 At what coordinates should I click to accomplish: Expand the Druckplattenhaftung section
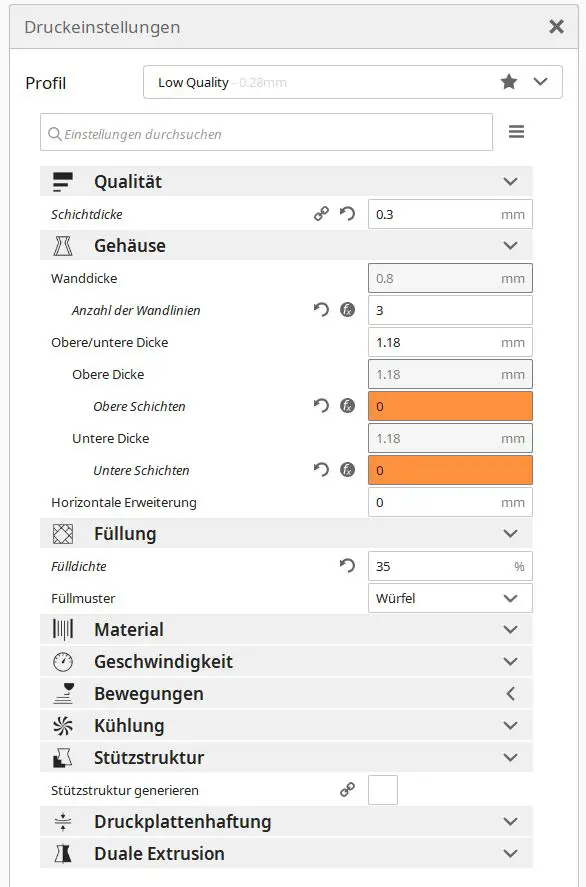[286, 821]
